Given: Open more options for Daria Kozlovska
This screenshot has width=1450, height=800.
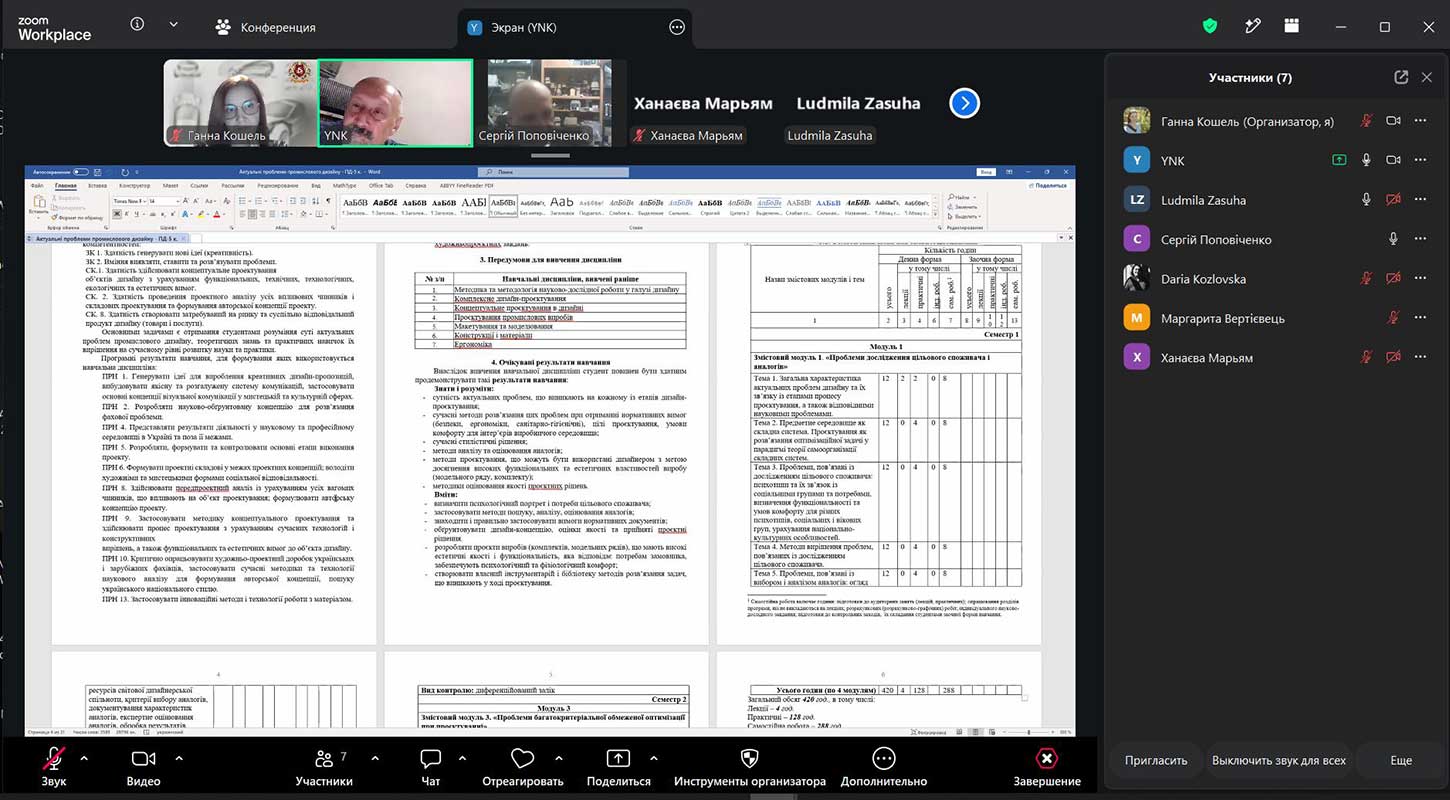Looking at the screenshot, I should pyautogui.click(x=1420, y=278).
